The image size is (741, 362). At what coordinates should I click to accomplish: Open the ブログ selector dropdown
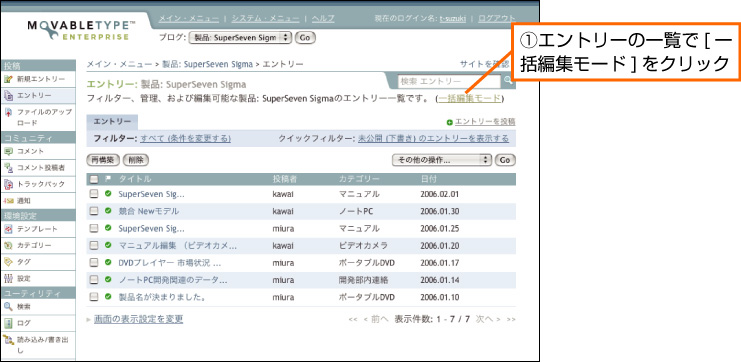[240, 38]
